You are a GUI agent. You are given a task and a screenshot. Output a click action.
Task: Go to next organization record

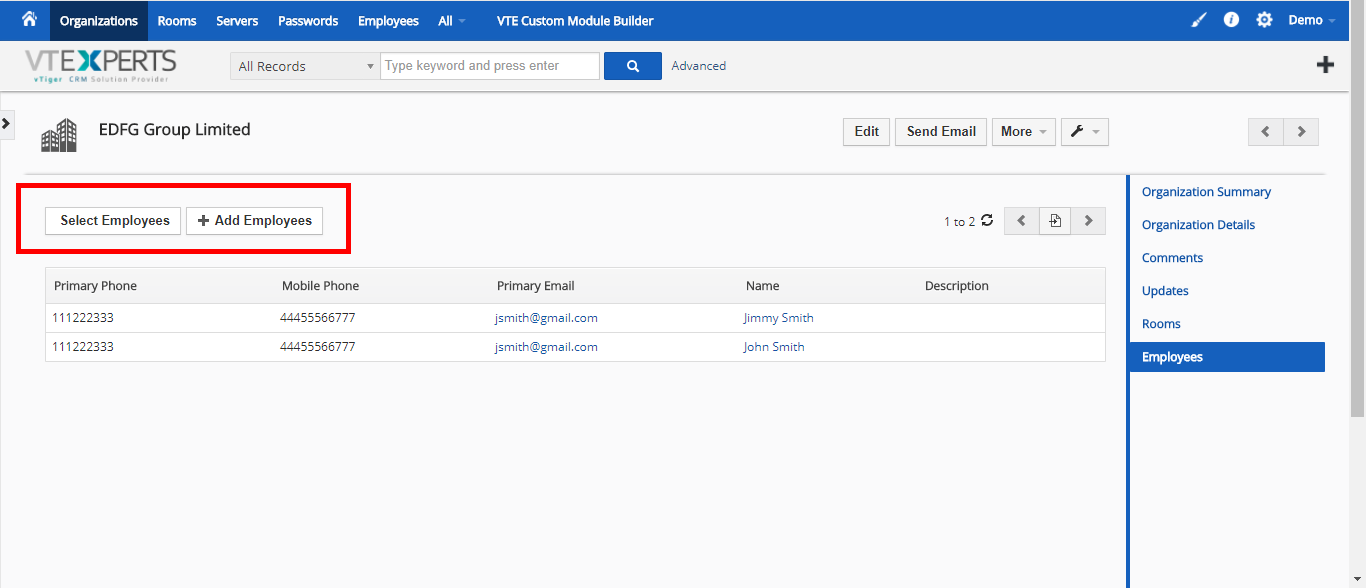(x=1301, y=131)
